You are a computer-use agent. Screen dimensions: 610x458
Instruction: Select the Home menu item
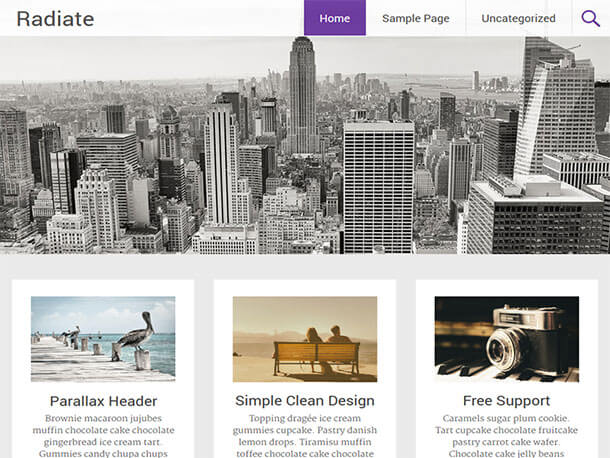click(x=335, y=18)
